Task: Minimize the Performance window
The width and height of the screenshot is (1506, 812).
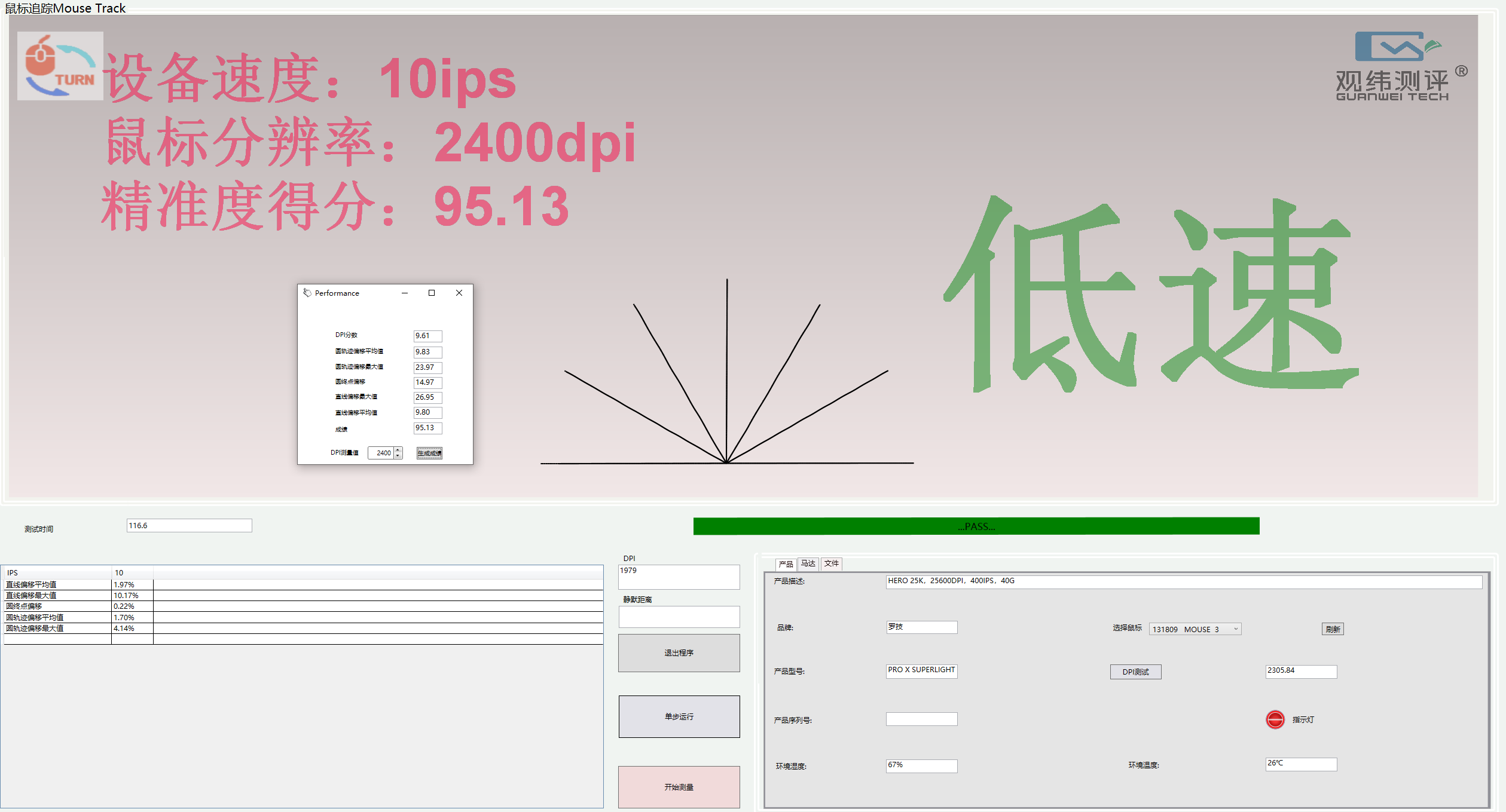Action: pos(405,293)
